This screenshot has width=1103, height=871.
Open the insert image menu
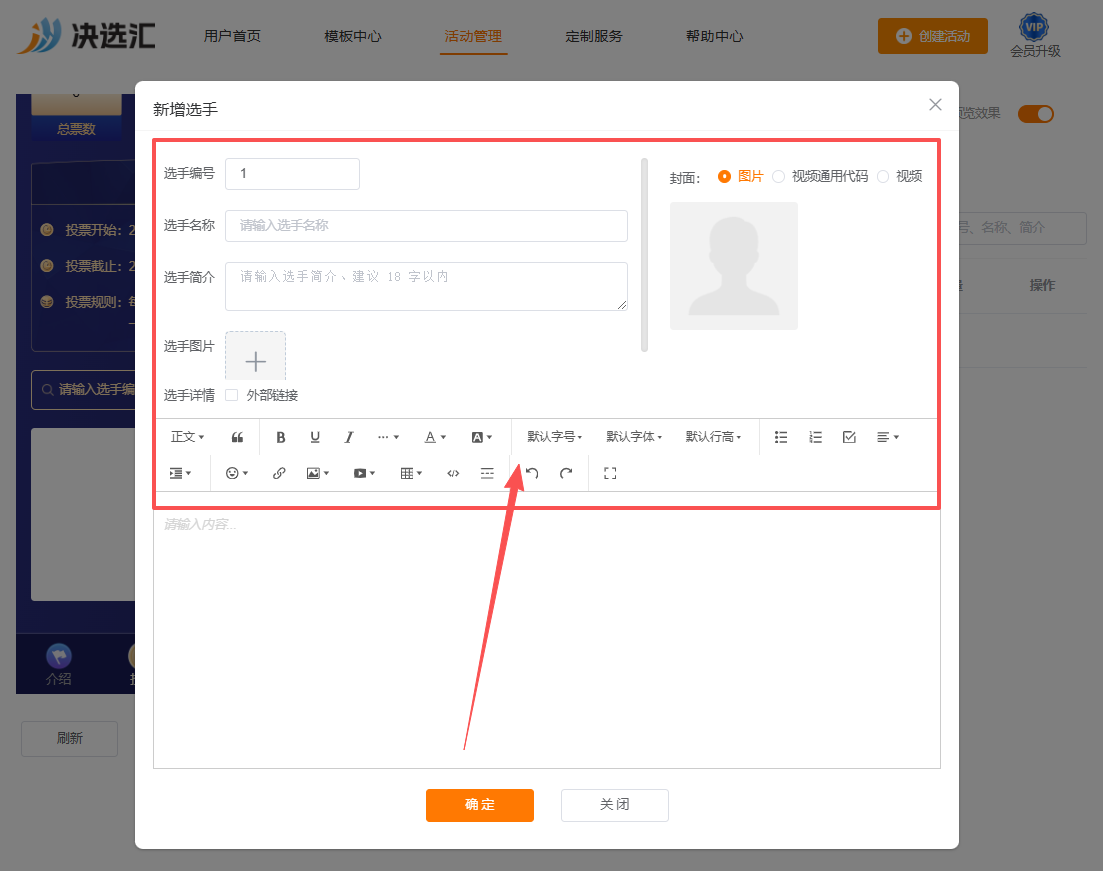click(x=318, y=473)
